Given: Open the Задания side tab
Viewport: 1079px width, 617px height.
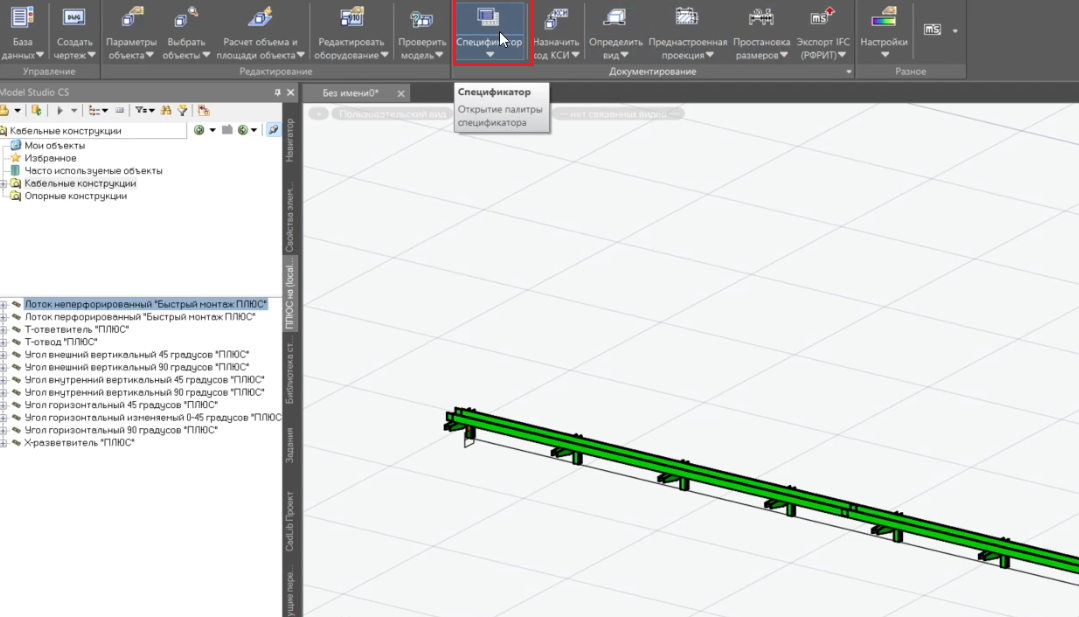Looking at the screenshot, I should point(290,445).
